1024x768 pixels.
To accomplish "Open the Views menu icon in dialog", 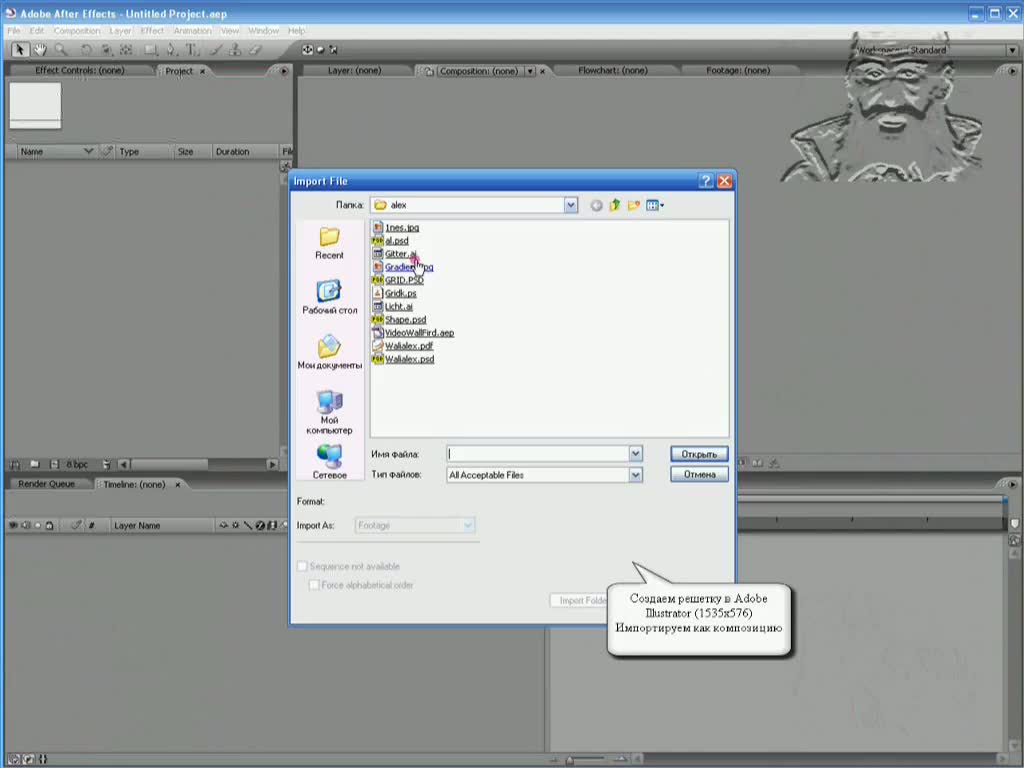I will [x=655, y=205].
